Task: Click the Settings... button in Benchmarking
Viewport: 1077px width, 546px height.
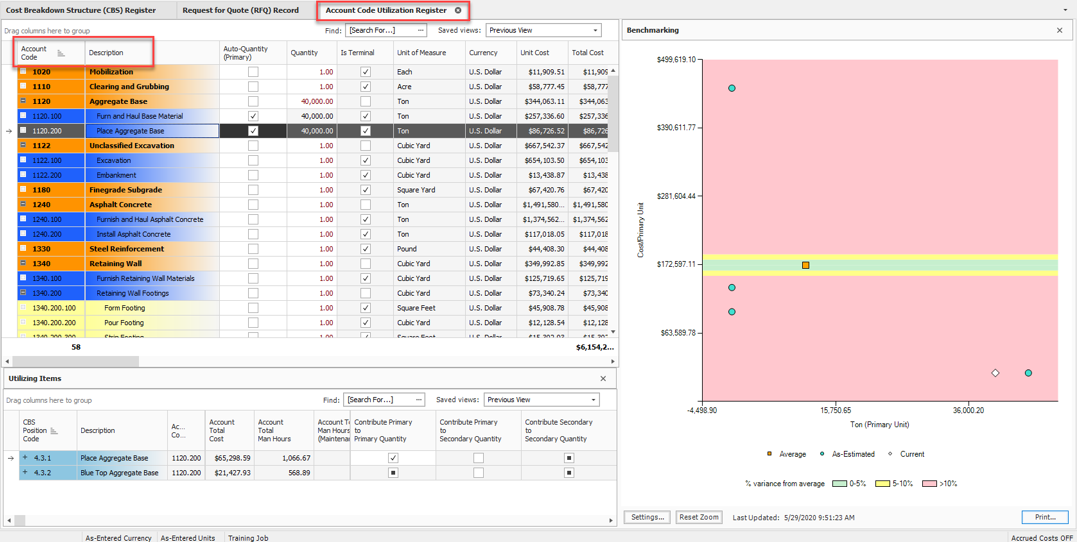Action: click(647, 517)
